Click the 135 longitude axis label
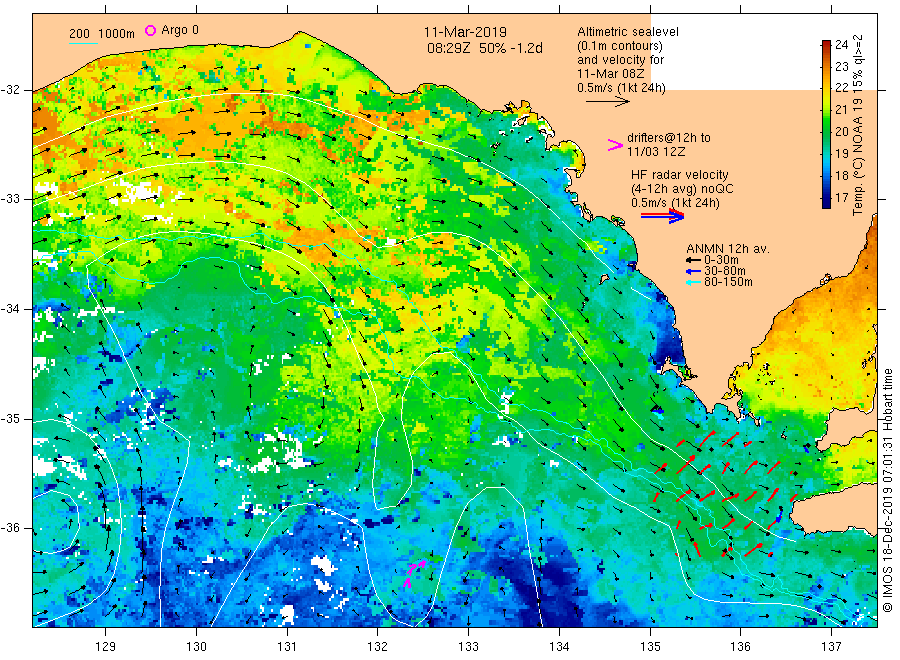This screenshot has height=660, width=900. 650,647
